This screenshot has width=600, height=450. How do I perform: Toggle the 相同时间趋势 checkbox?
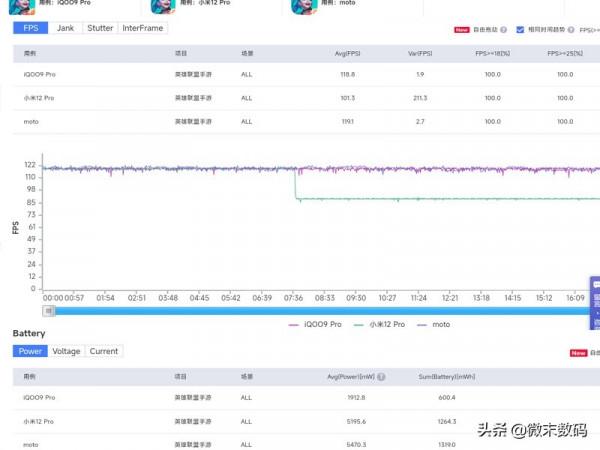point(520,30)
